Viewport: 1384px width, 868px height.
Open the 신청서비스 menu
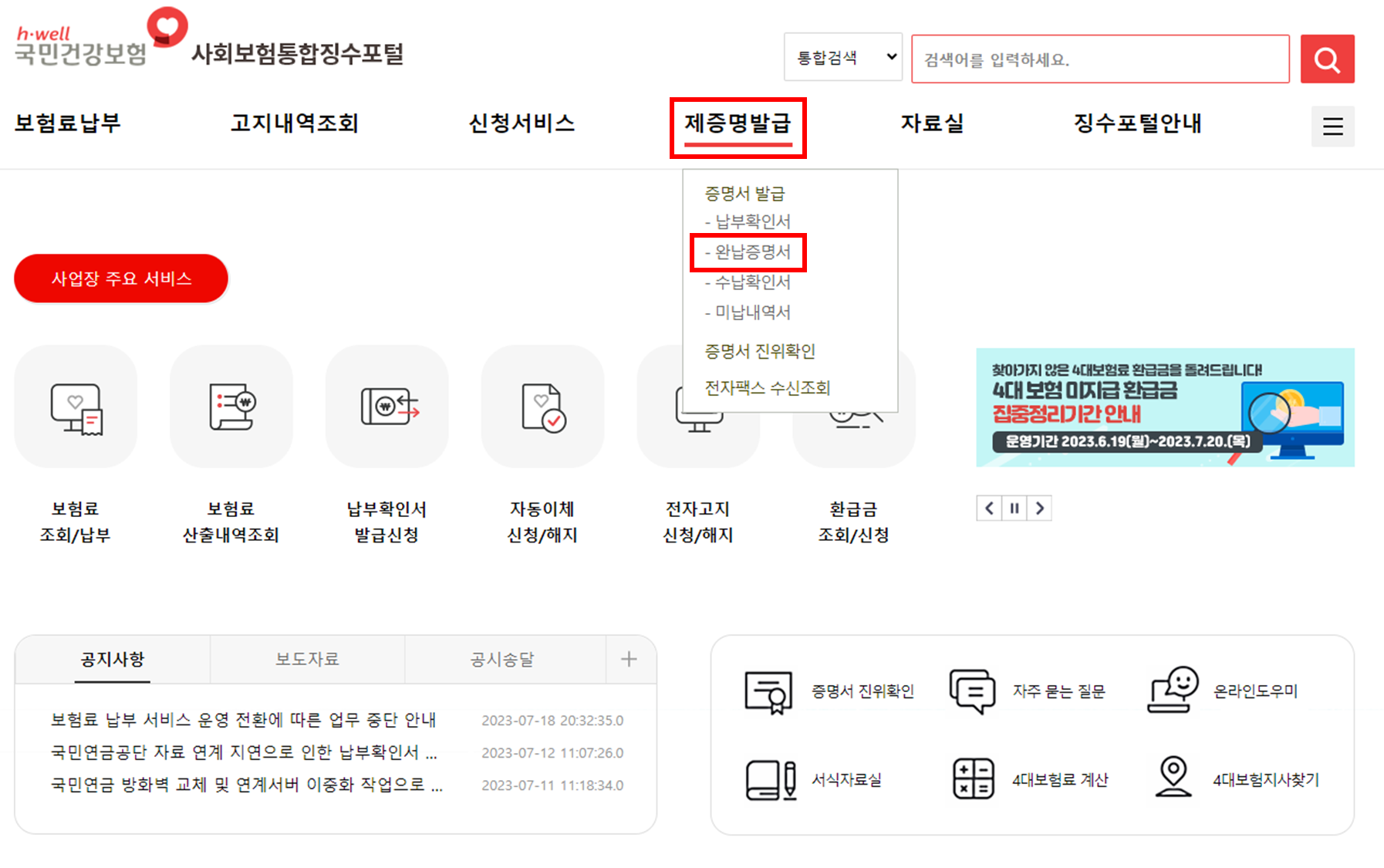(522, 123)
